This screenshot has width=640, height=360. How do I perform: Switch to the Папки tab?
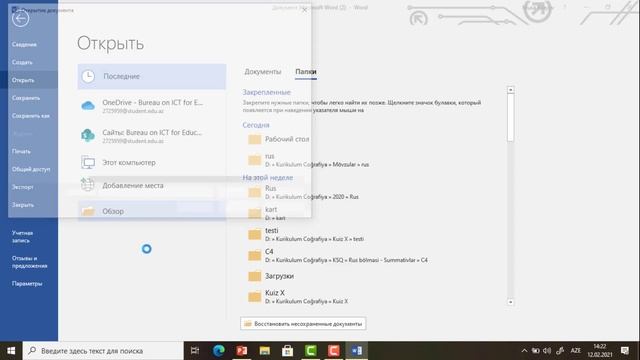[306, 71]
